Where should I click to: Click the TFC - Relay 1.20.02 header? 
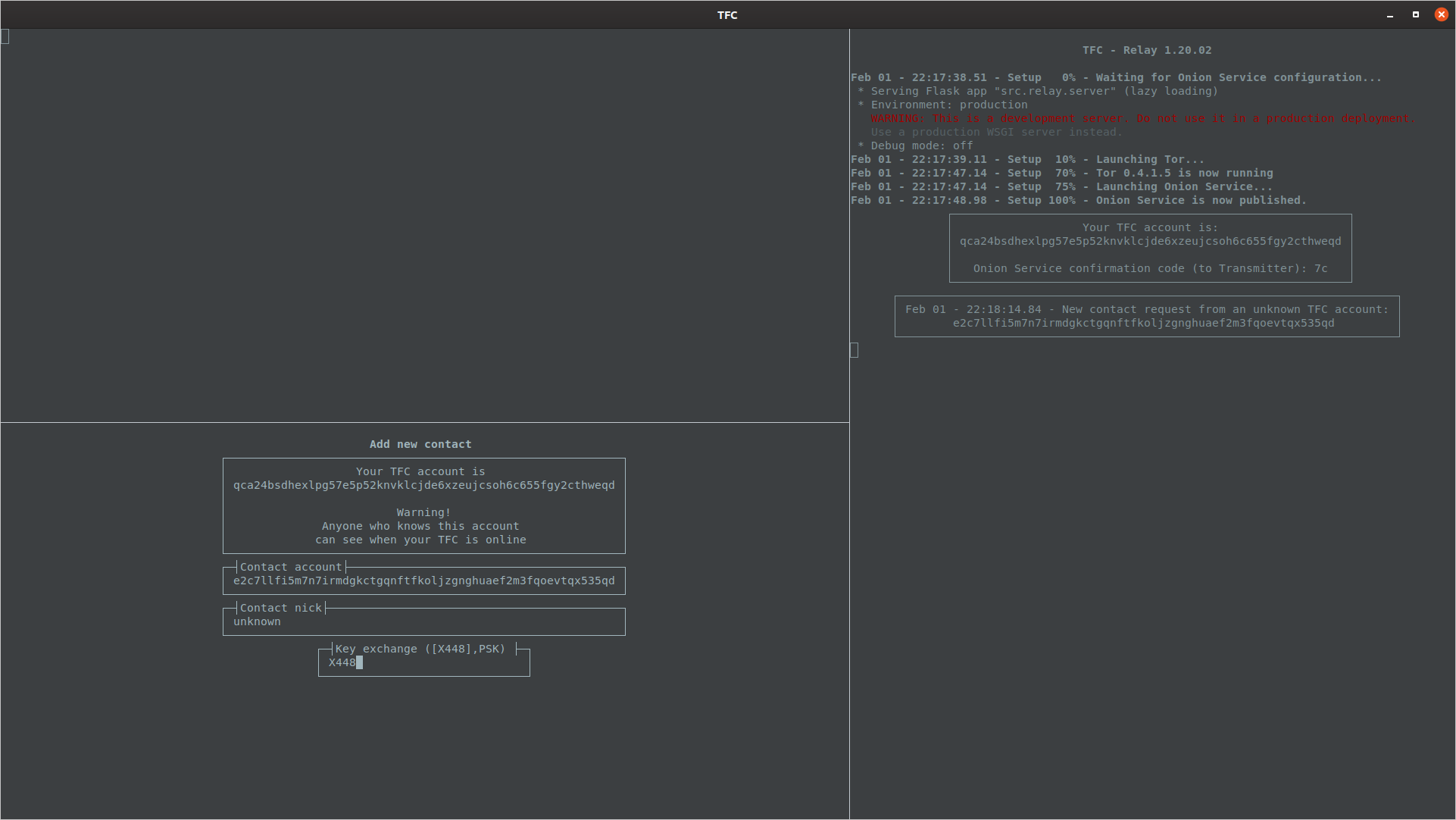coord(1146,50)
